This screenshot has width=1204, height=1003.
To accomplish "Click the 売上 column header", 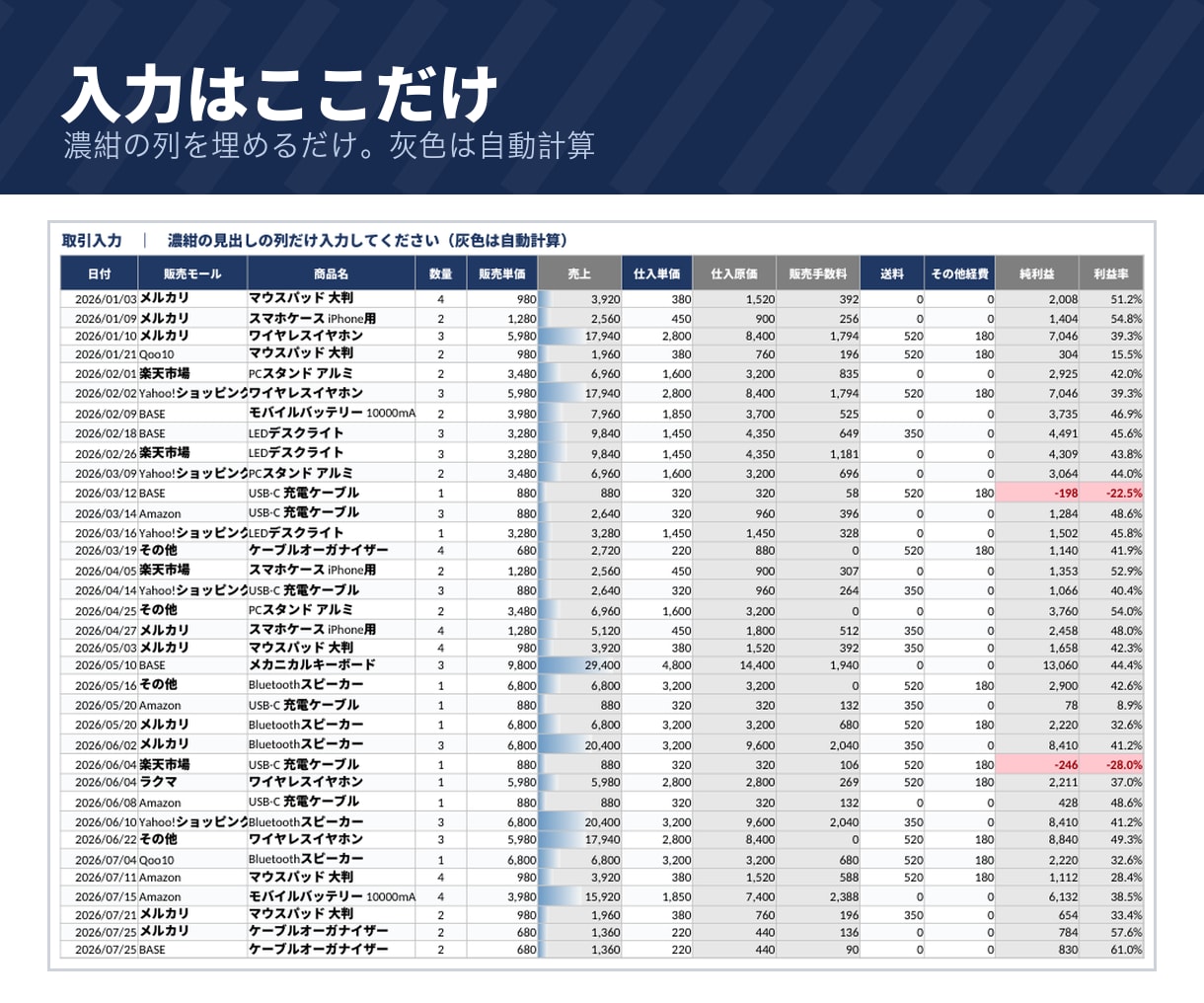I will (x=579, y=273).
